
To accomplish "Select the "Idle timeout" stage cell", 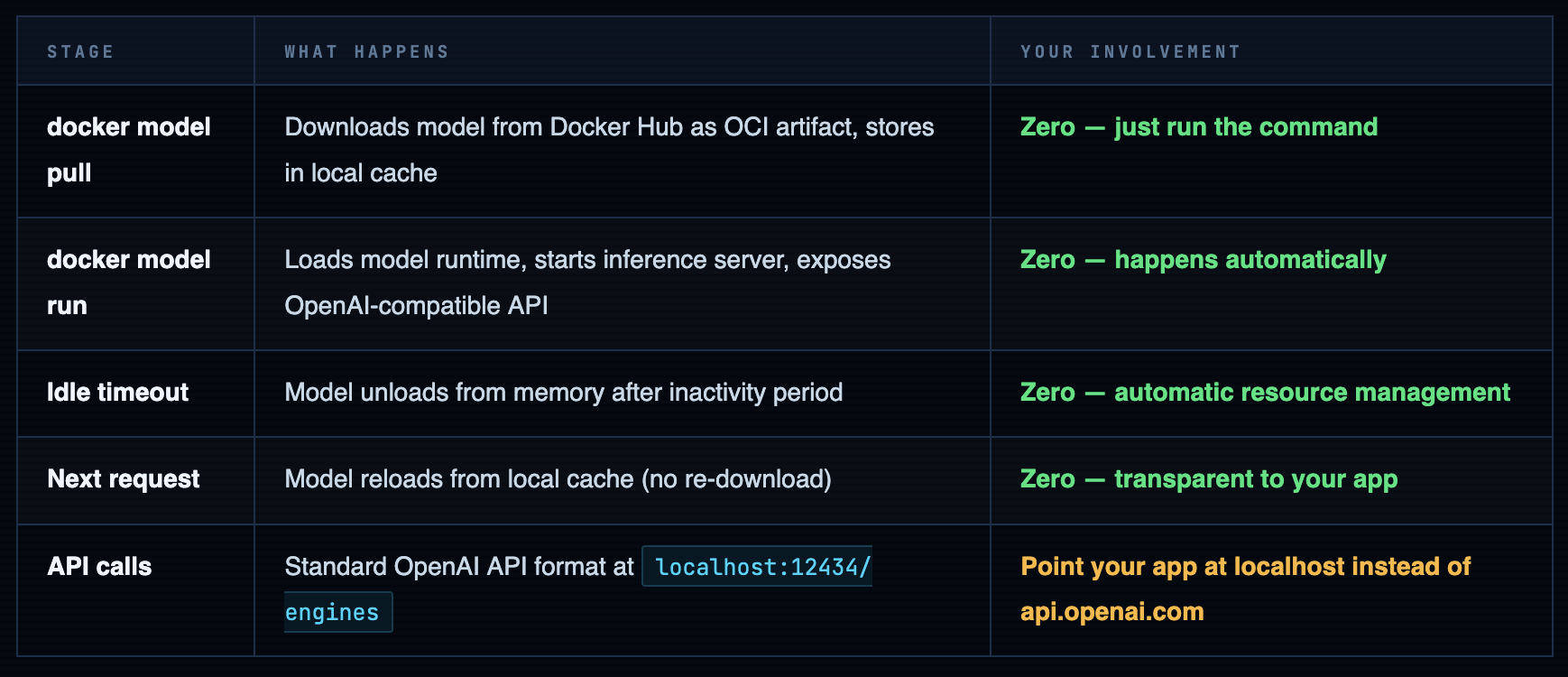I will tap(117, 393).
